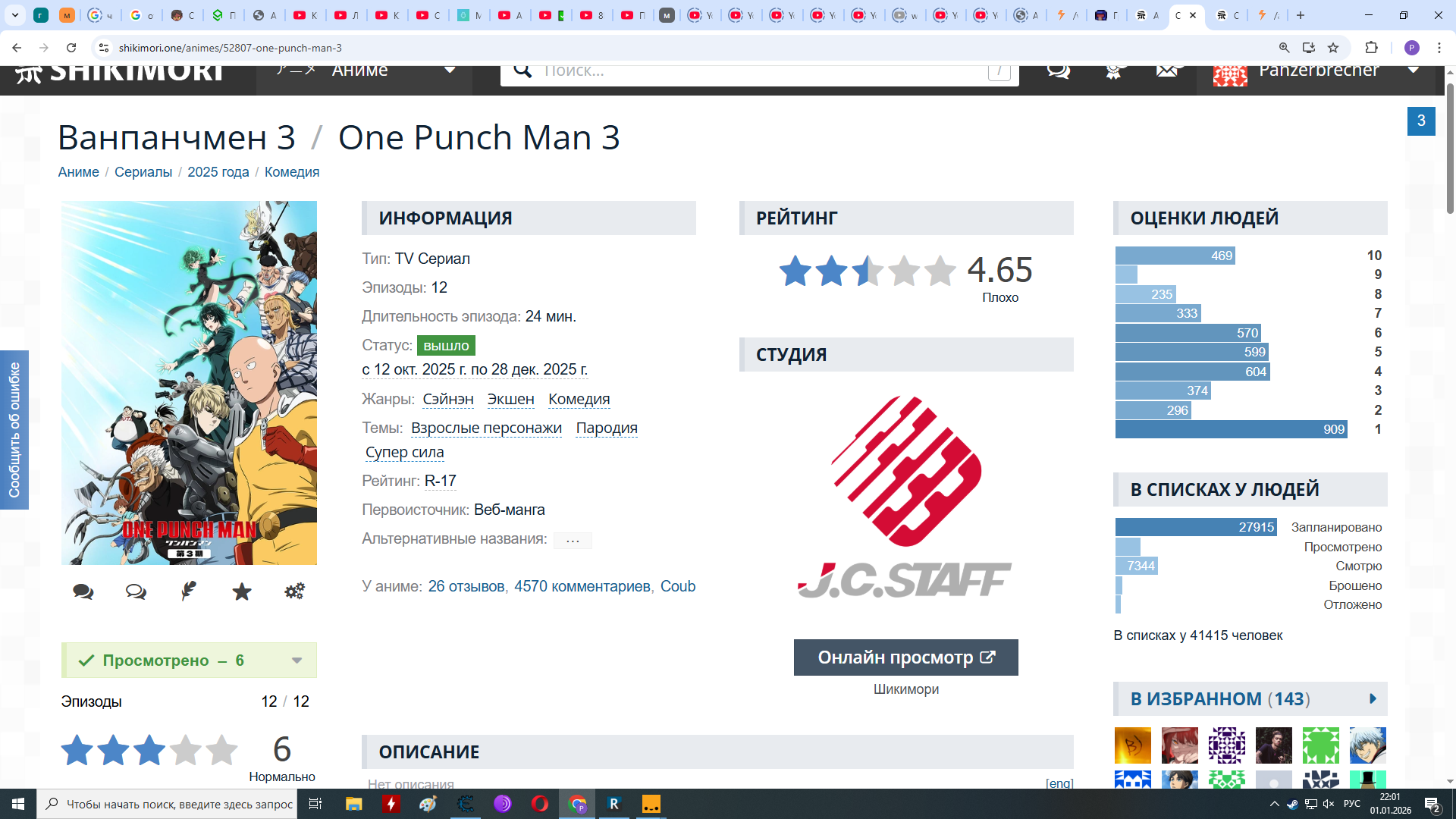The width and height of the screenshot is (1456, 819).
Task: Click the reviews outline bubble icon under poster
Action: point(136,591)
